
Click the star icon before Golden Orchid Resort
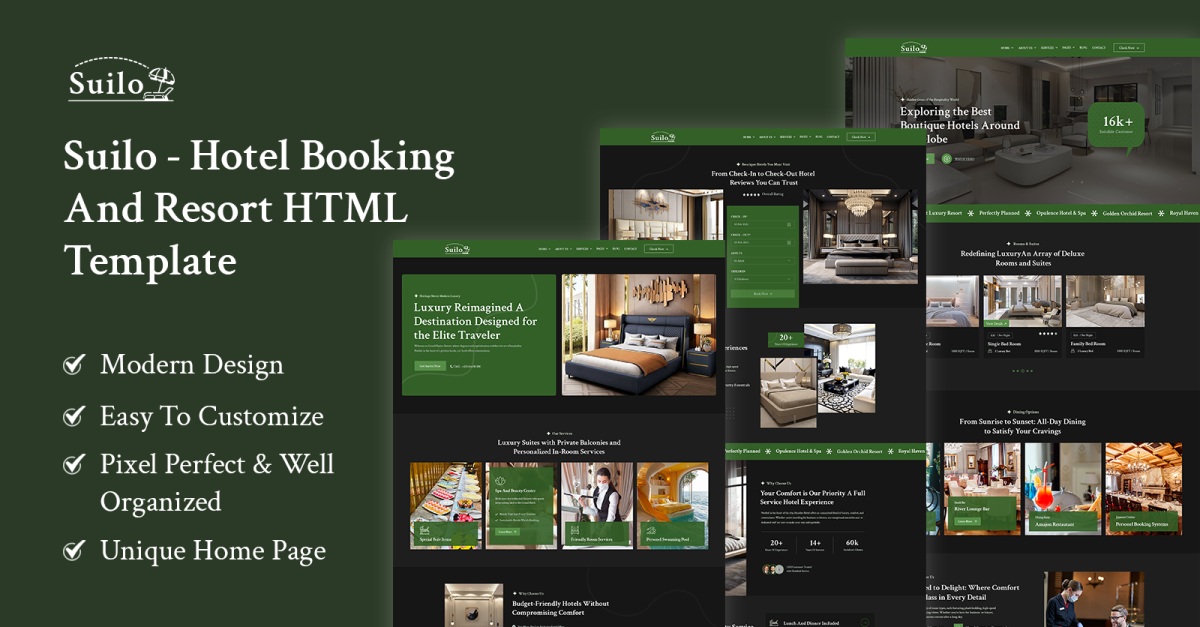pyautogui.click(x=1094, y=213)
